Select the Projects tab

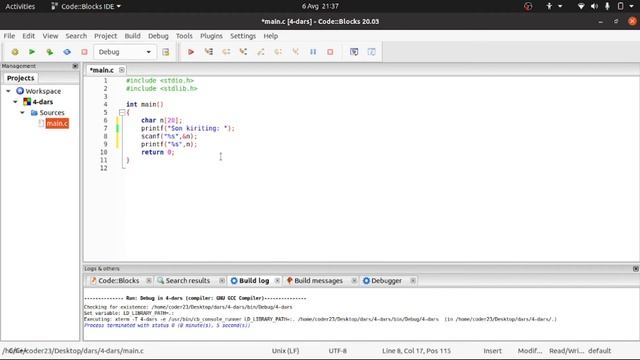tap(20, 78)
